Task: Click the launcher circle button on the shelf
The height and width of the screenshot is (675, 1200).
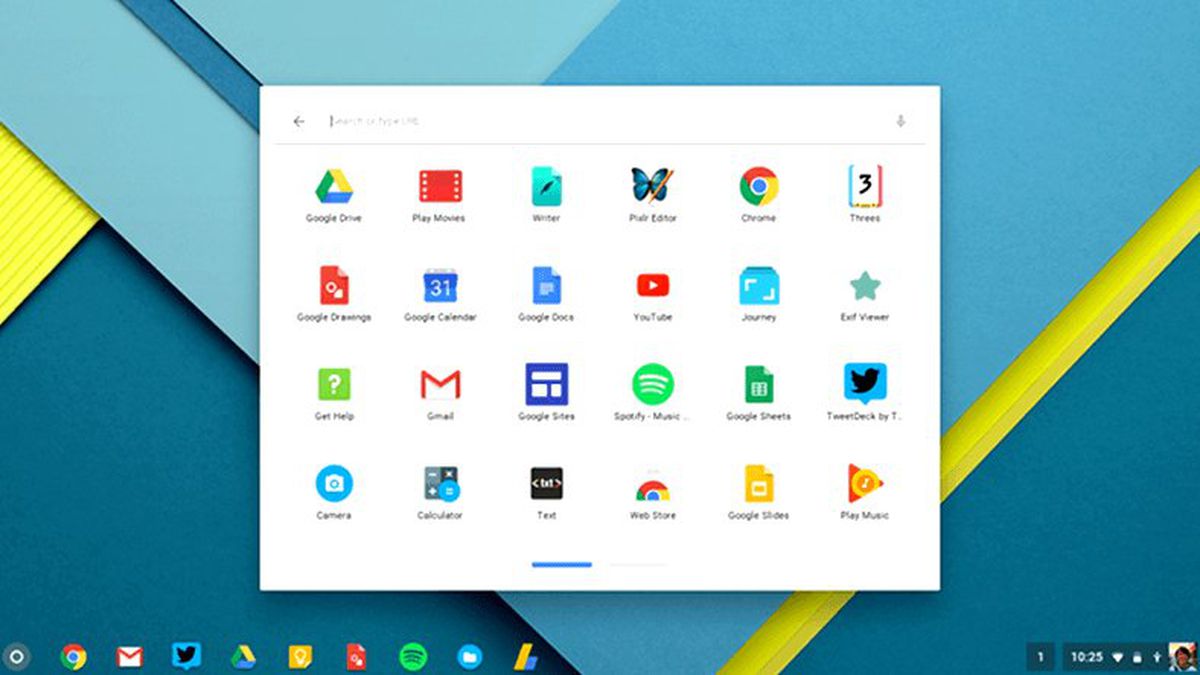Action: point(16,657)
